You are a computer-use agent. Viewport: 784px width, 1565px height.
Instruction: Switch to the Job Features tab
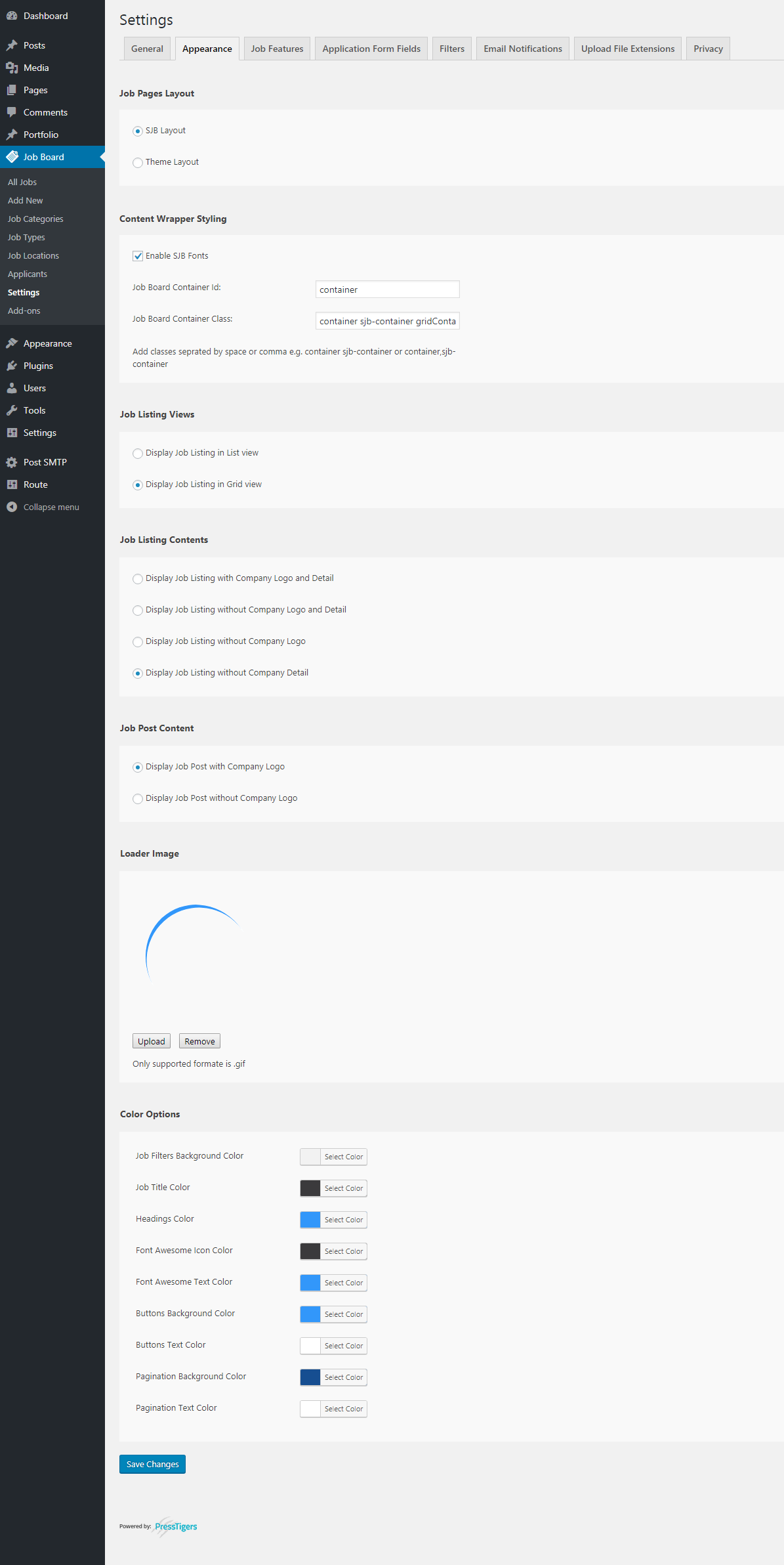tap(277, 49)
